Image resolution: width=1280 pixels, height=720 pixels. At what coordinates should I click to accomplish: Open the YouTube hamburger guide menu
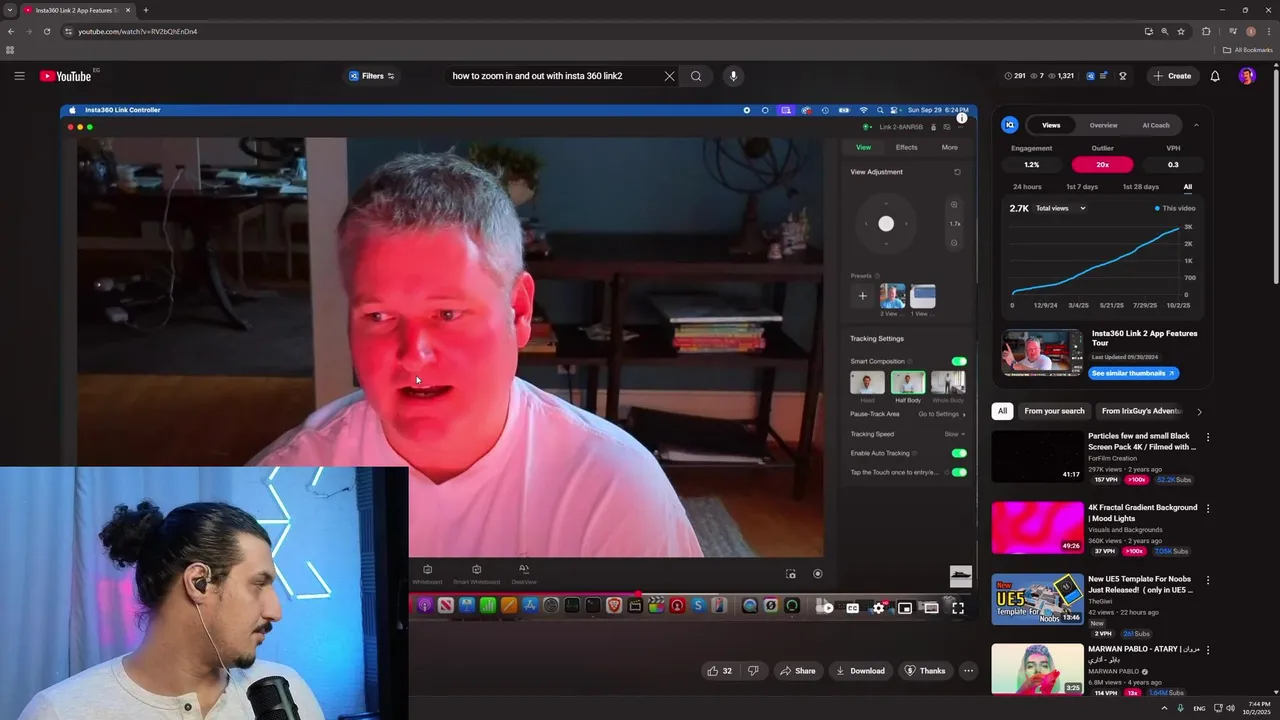pyautogui.click(x=19, y=76)
